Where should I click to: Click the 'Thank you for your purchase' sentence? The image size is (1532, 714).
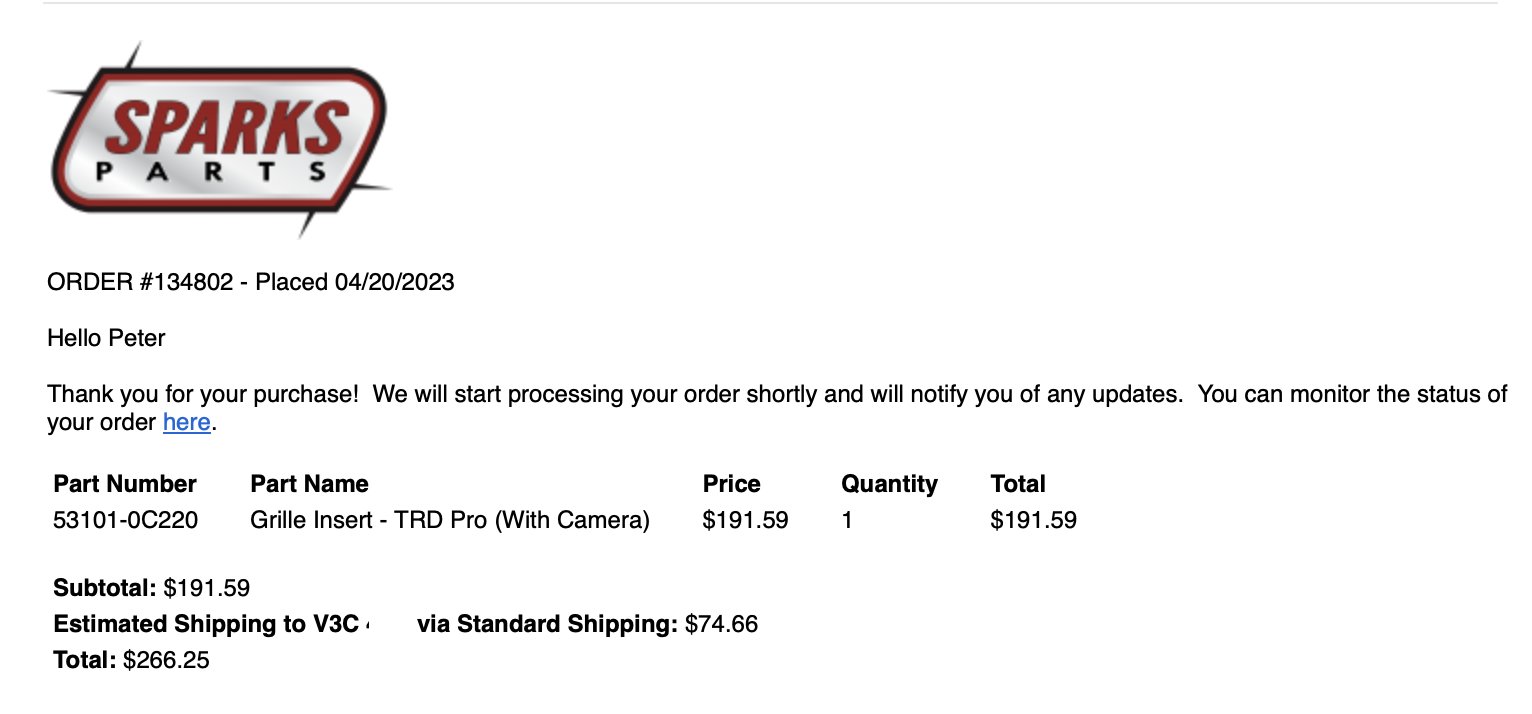point(203,394)
